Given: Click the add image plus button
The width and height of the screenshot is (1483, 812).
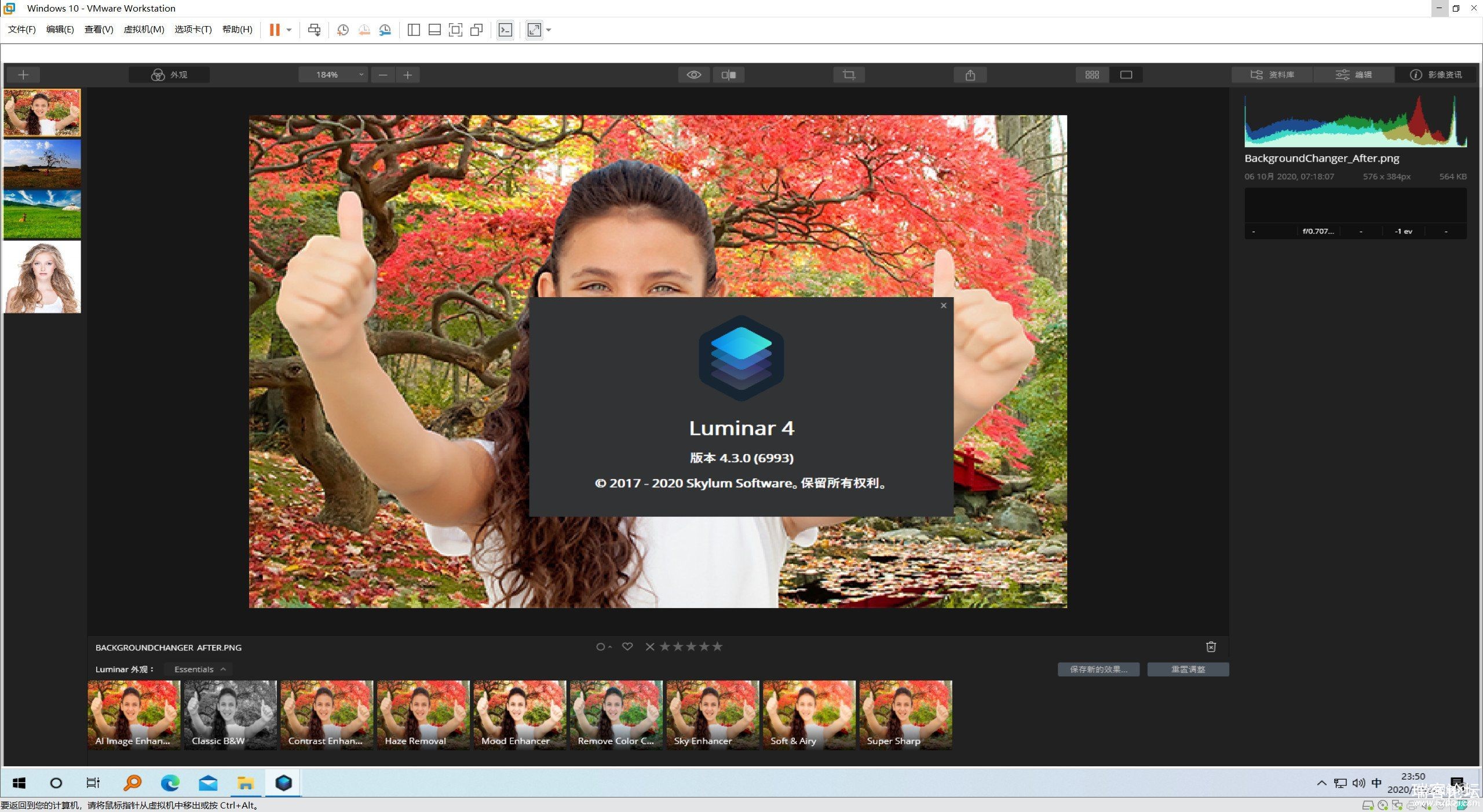Looking at the screenshot, I should click(x=23, y=75).
